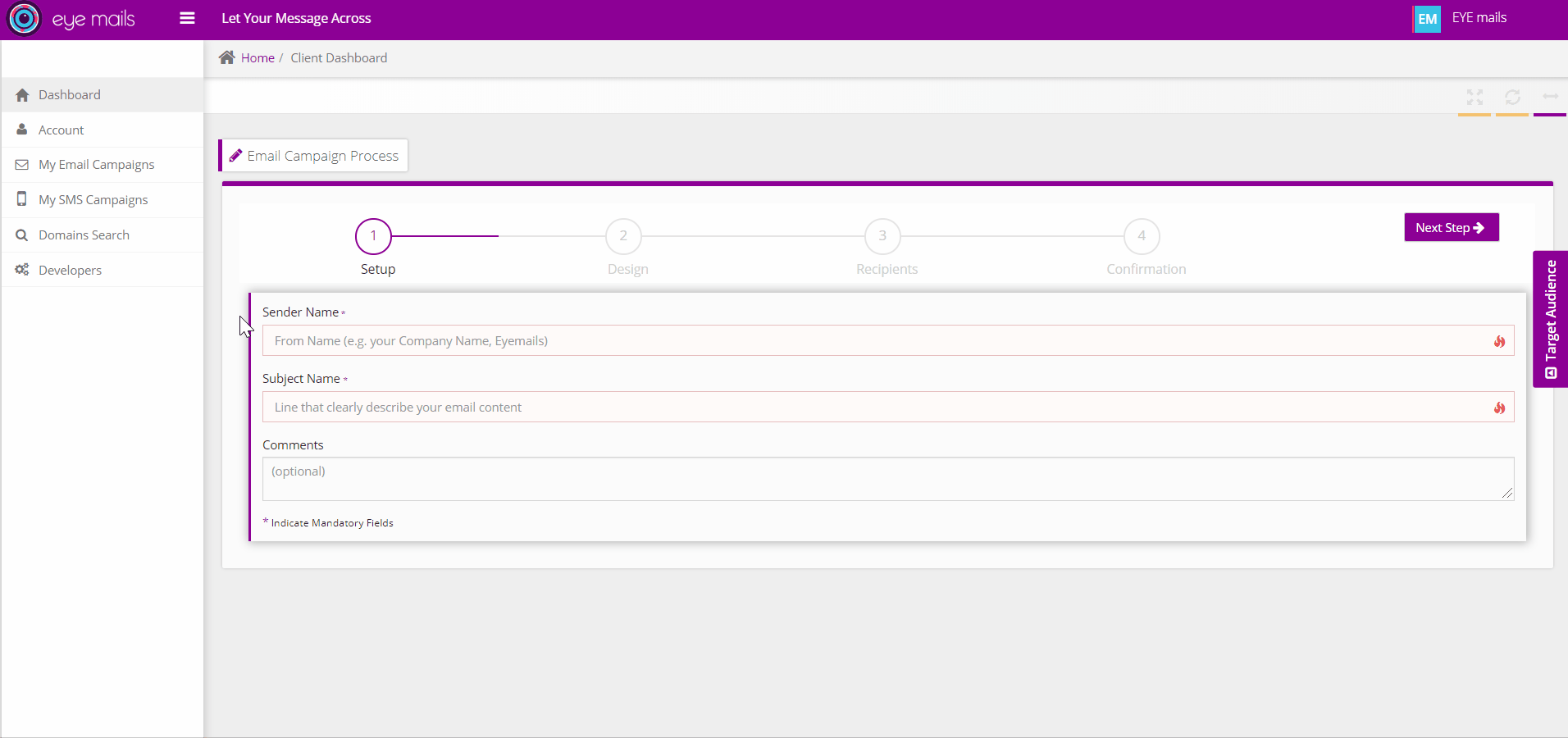
Task: Open Account from the sidebar
Action: [x=62, y=130]
